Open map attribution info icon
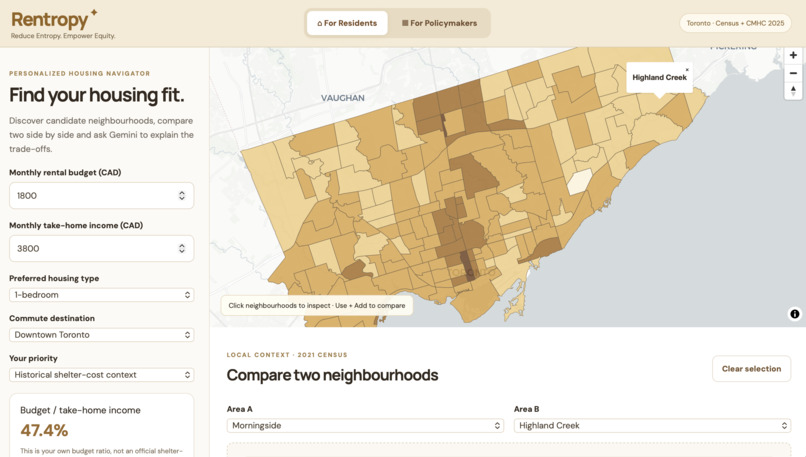 pos(795,314)
